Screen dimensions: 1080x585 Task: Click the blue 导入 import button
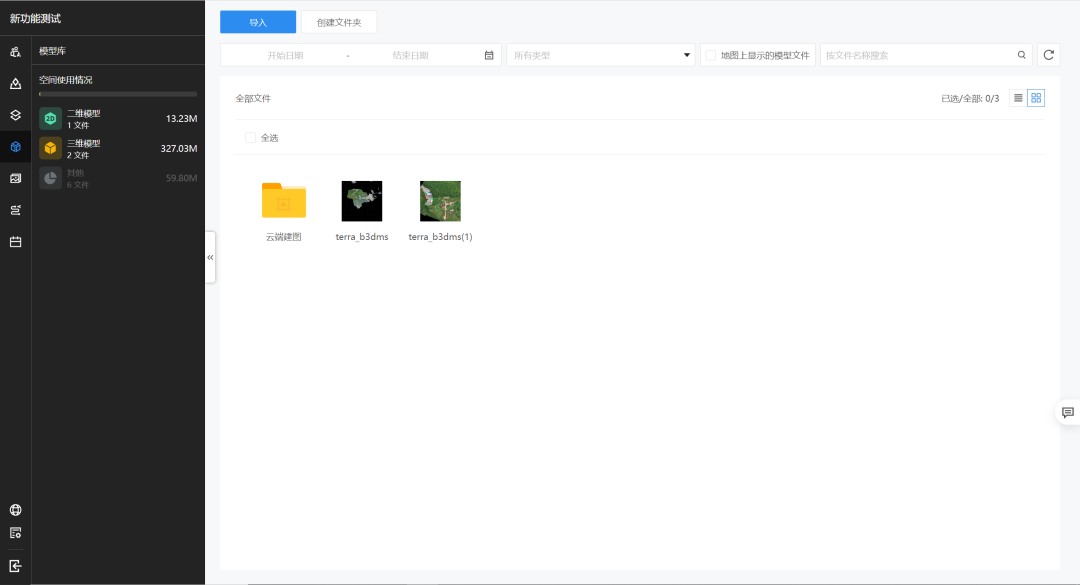point(258,22)
